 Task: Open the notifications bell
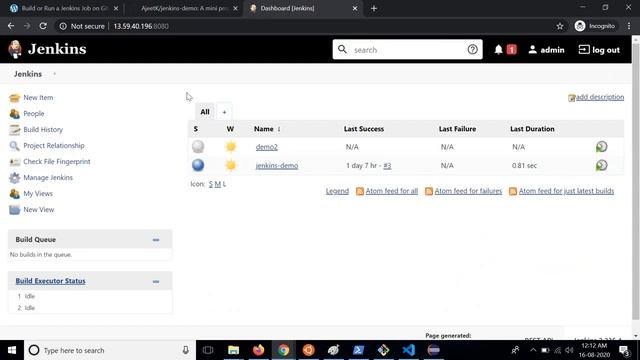coord(498,50)
